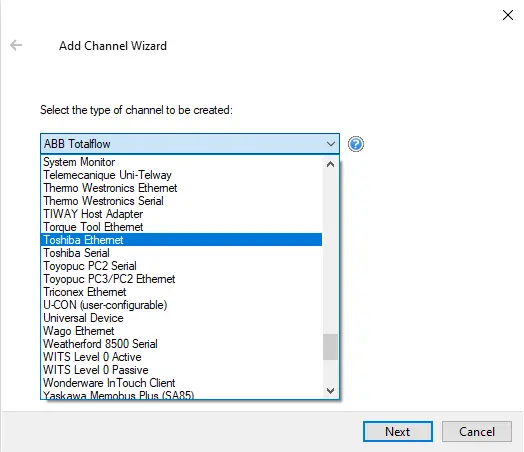Select Wonderware InTouch Client
524x452 pixels.
coord(181,383)
